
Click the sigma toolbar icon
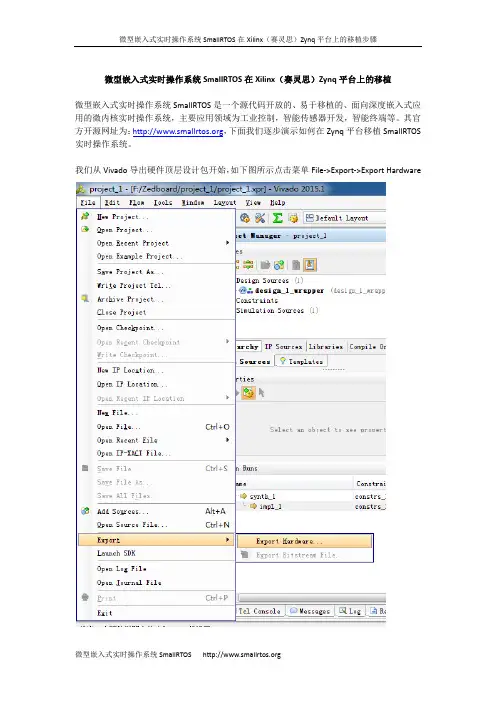click(278, 218)
